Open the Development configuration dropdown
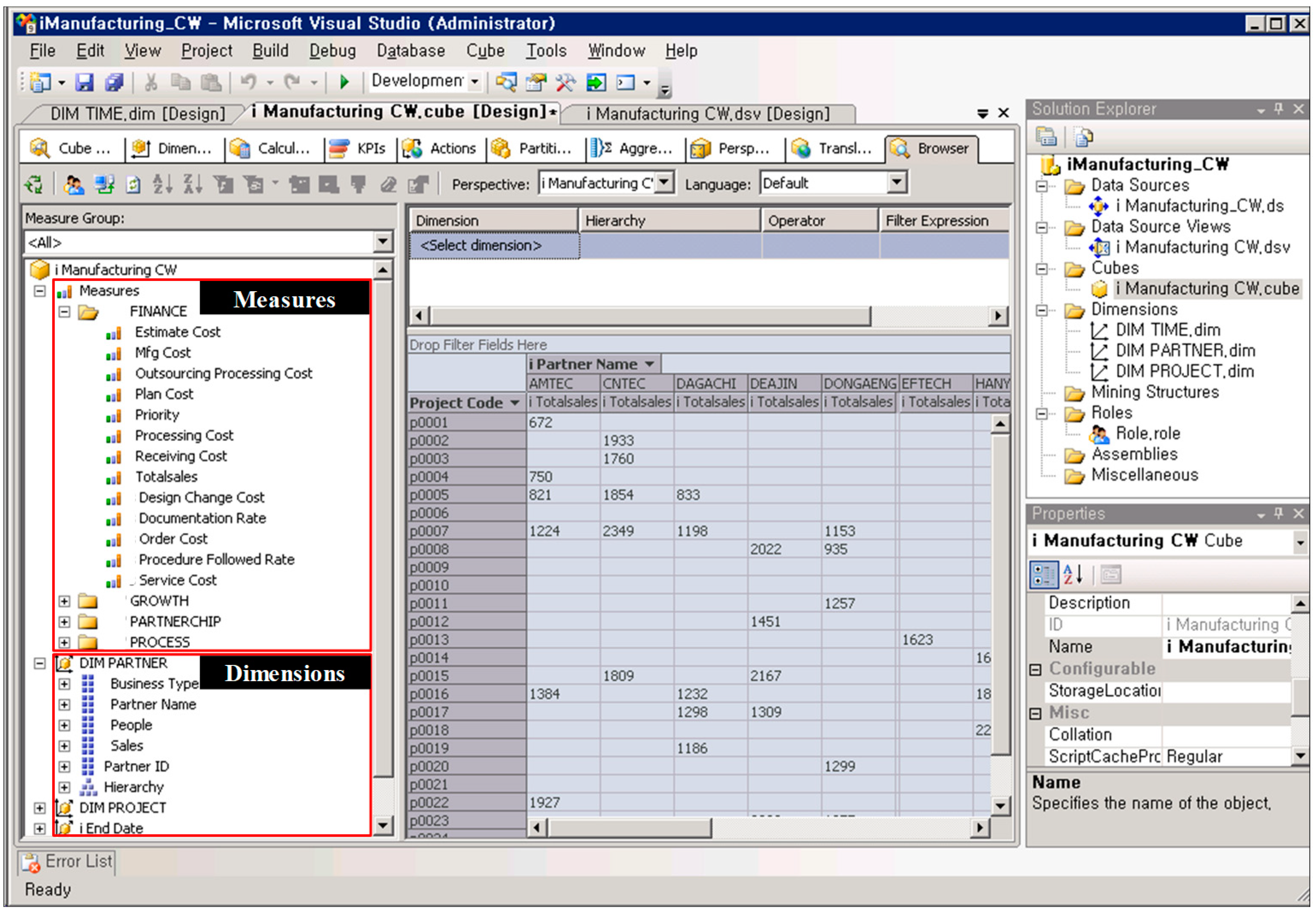 pyautogui.click(x=474, y=82)
